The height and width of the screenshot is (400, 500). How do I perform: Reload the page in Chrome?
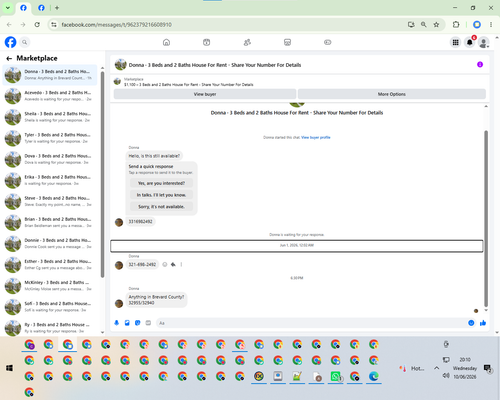pos(37,24)
